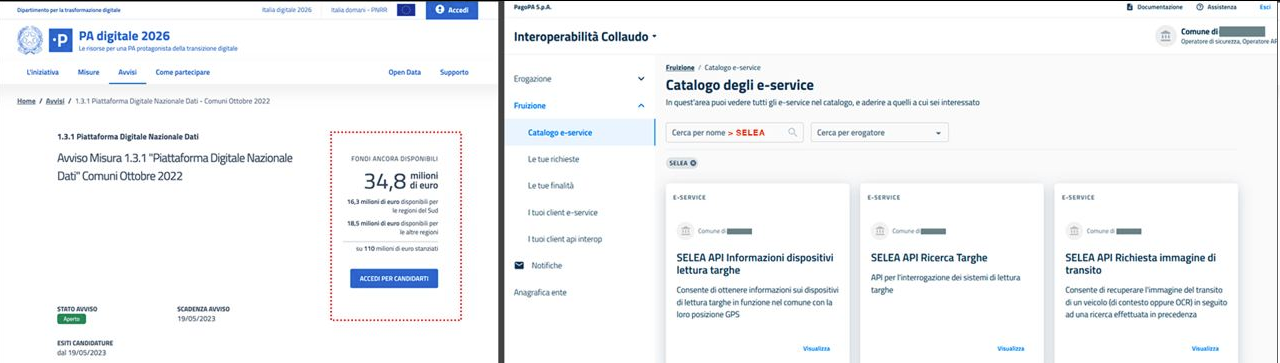1280x363 pixels.
Task: Click the Accedi login button
Action: (x=452, y=9)
